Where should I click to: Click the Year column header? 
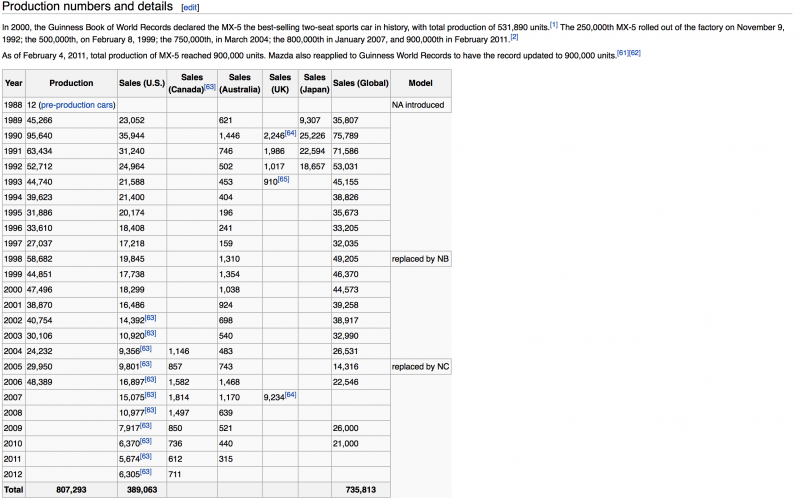[14, 83]
